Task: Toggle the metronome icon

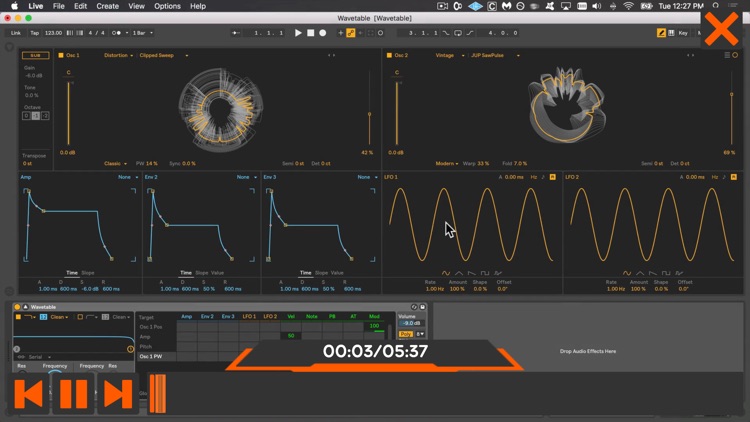Action: click(x=116, y=33)
